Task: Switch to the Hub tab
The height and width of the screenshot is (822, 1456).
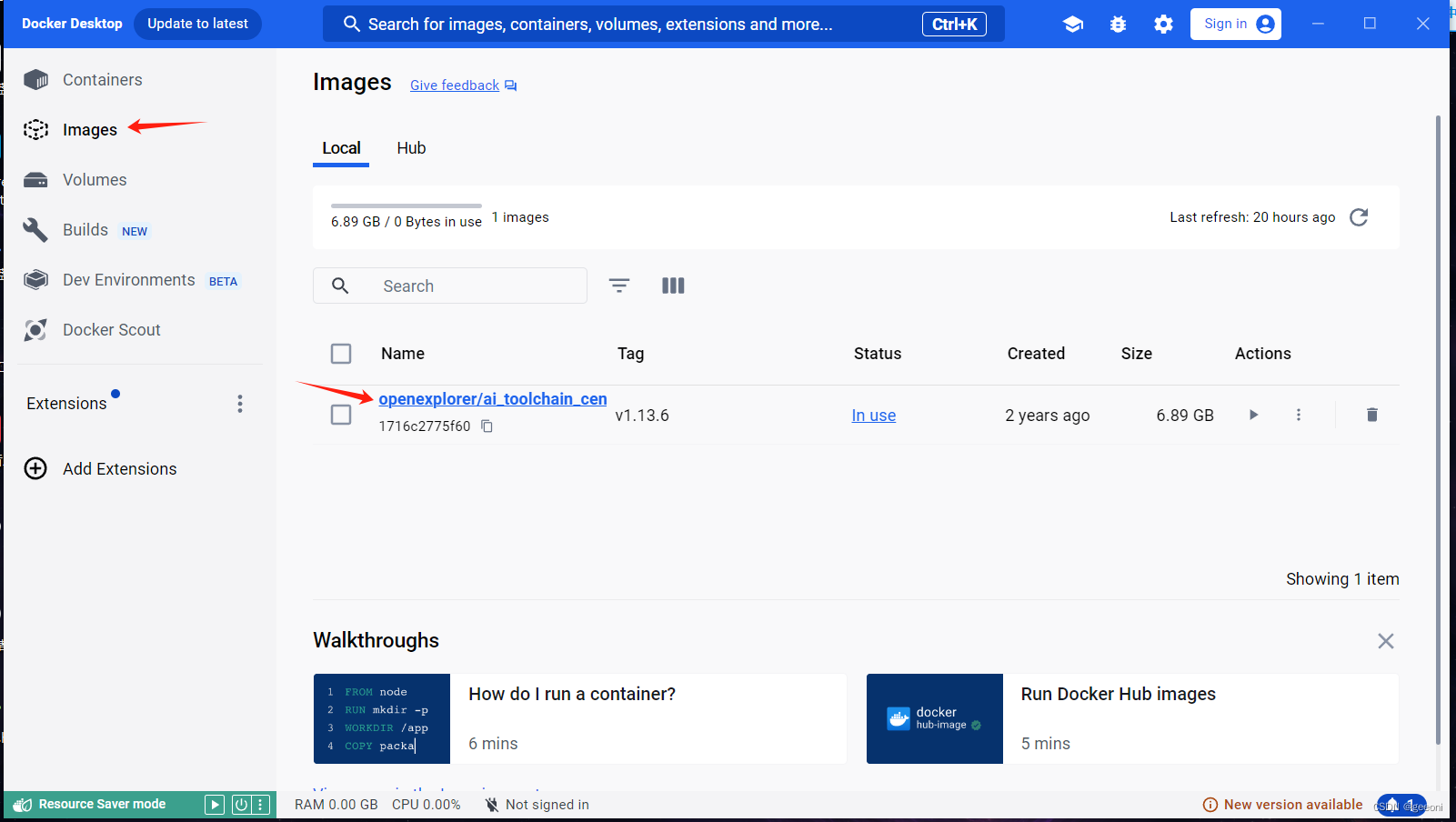Action: click(x=411, y=148)
